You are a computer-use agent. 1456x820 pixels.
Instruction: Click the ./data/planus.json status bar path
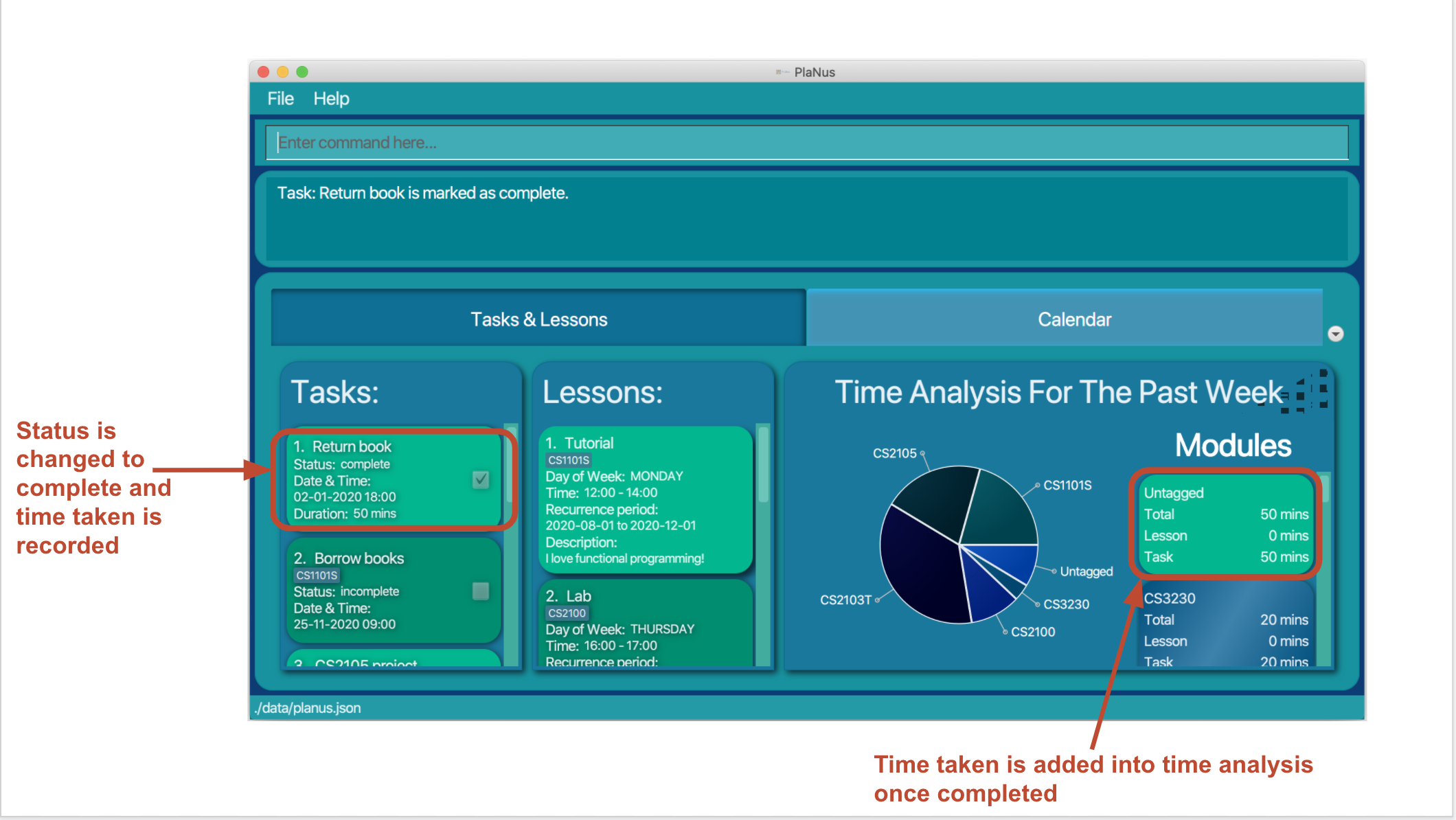308,708
